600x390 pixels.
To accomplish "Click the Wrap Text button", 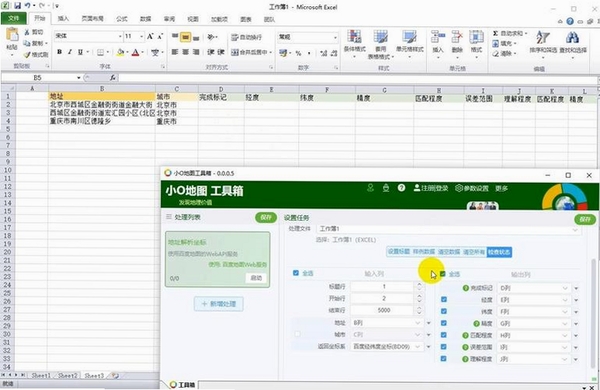I will tap(246, 37).
